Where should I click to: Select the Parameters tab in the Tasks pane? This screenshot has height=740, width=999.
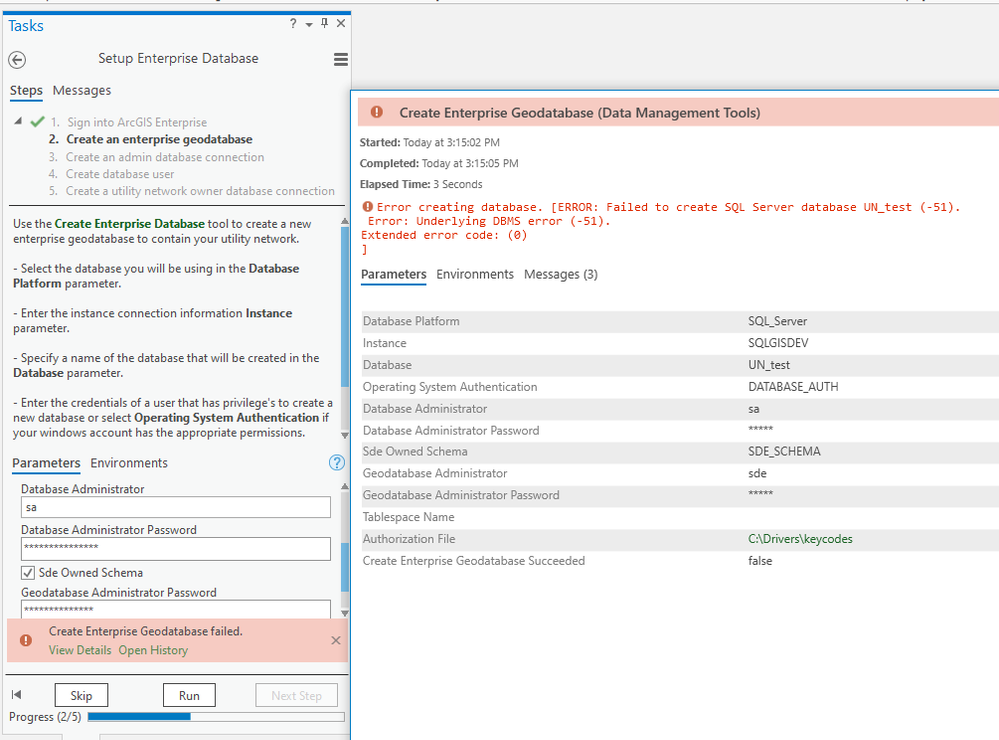[46, 463]
